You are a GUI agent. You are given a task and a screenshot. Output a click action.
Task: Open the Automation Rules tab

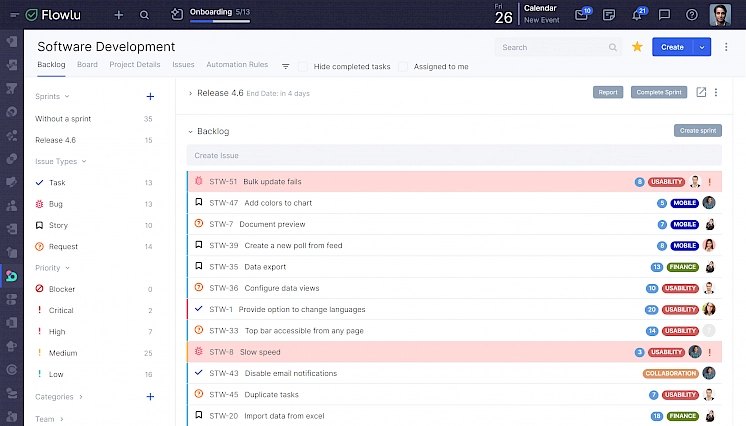pyautogui.click(x=237, y=65)
